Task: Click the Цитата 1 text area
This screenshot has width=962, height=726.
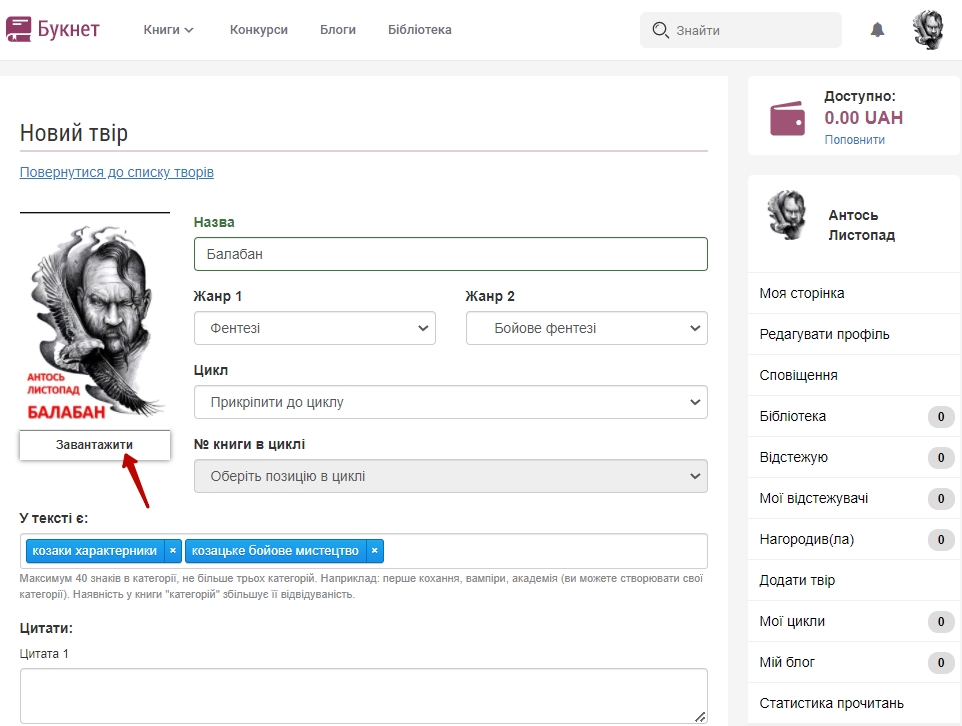Action: (364, 696)
